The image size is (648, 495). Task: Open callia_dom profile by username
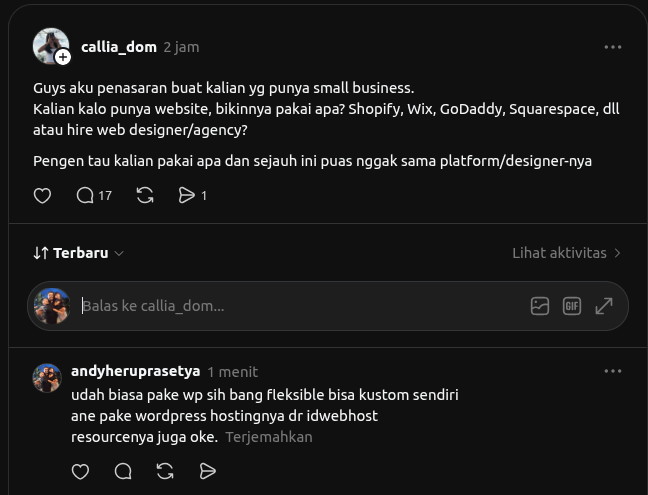point(119,47)
